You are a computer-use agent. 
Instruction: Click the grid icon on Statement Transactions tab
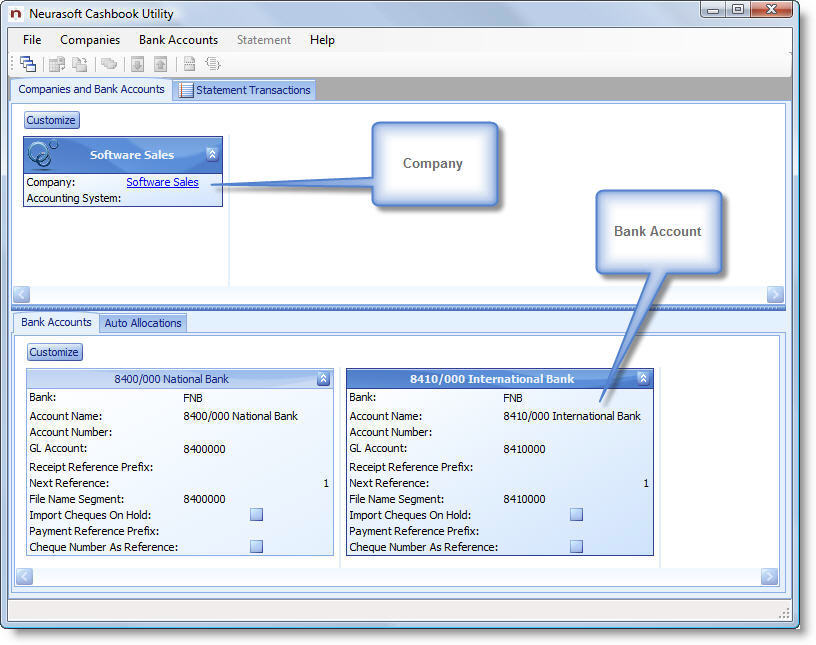(186, 90)
